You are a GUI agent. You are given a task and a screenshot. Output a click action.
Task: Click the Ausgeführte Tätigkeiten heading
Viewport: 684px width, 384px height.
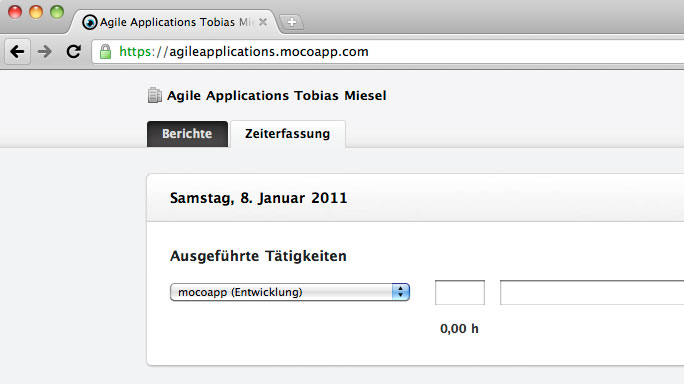pos(258,256)
